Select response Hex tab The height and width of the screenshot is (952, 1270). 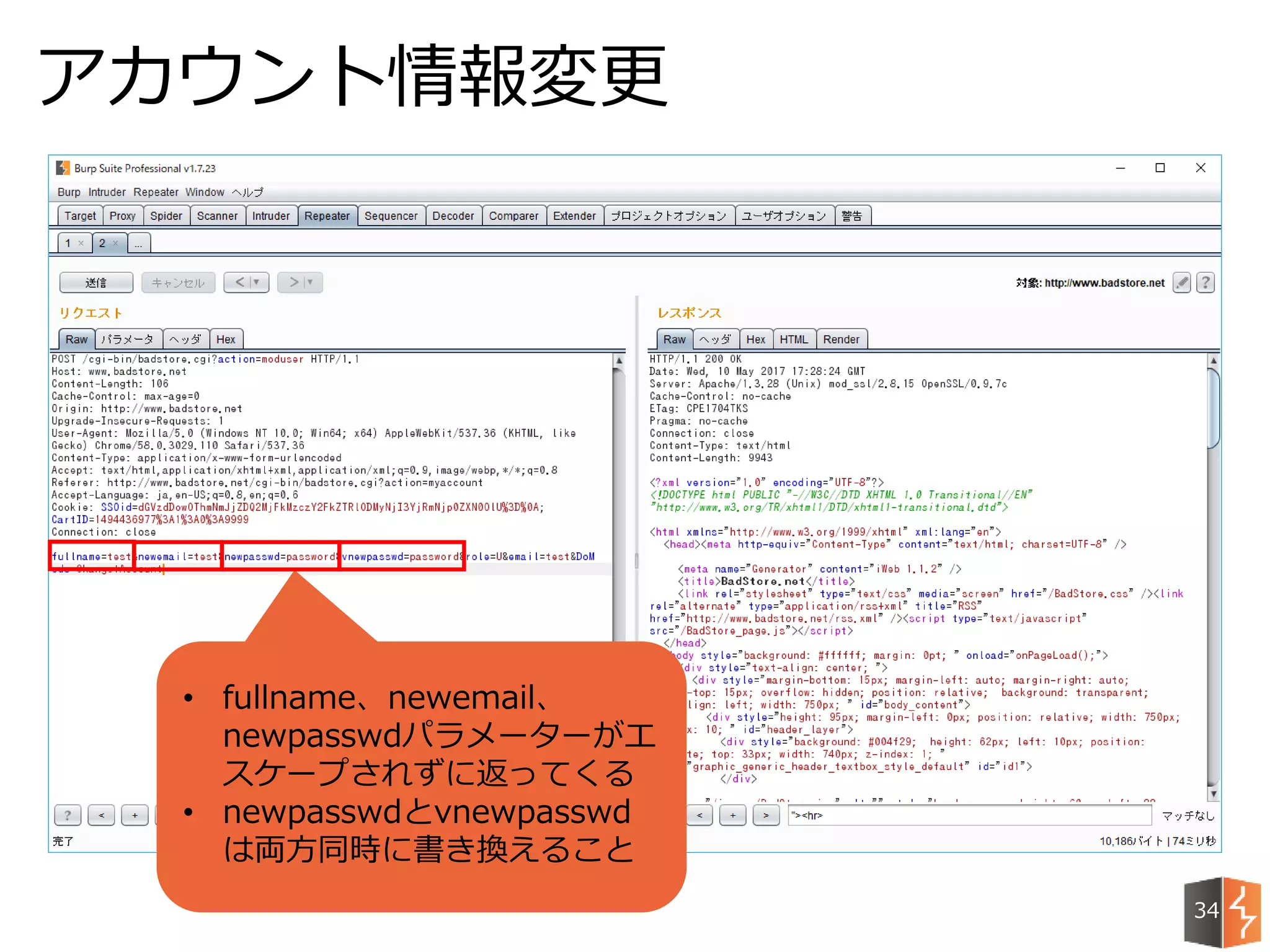755,339
